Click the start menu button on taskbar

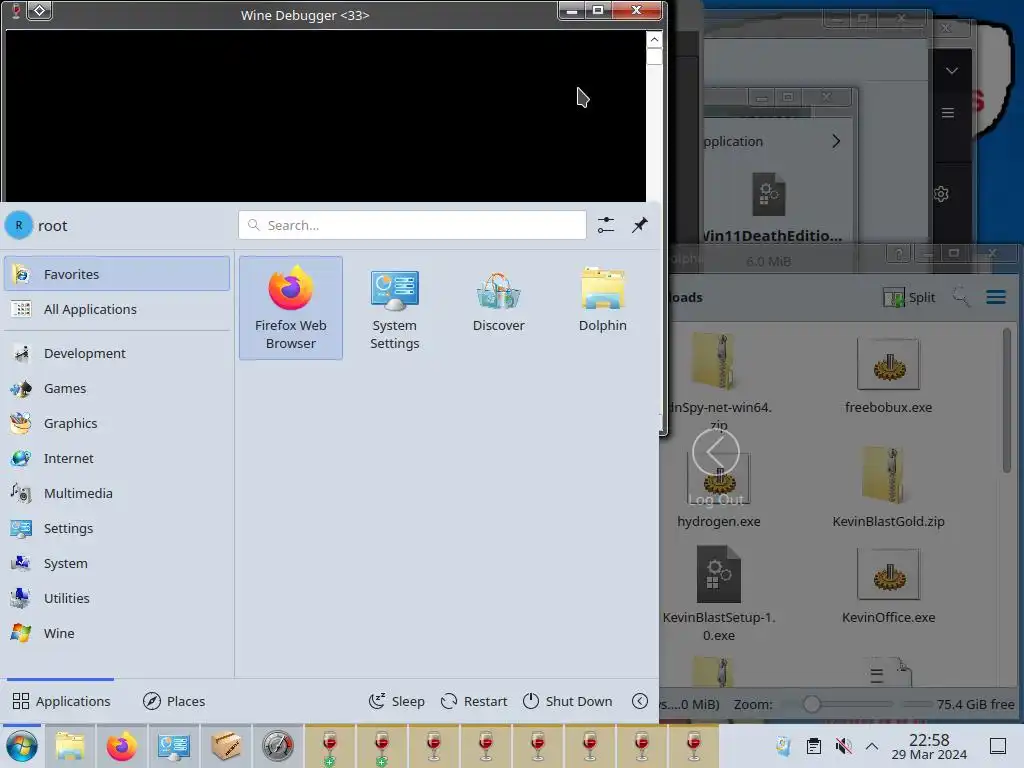point(22,746)
